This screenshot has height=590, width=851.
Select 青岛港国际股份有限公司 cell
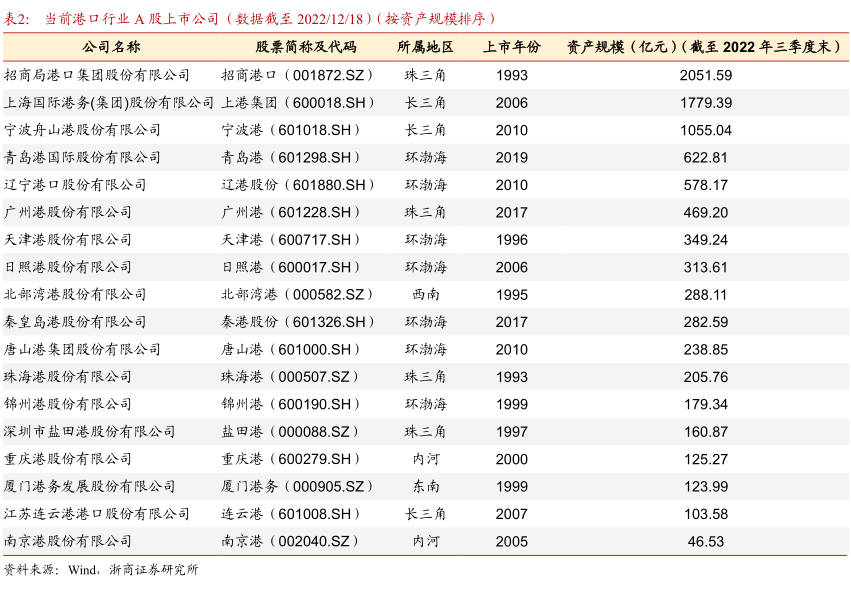click(82, 157)
